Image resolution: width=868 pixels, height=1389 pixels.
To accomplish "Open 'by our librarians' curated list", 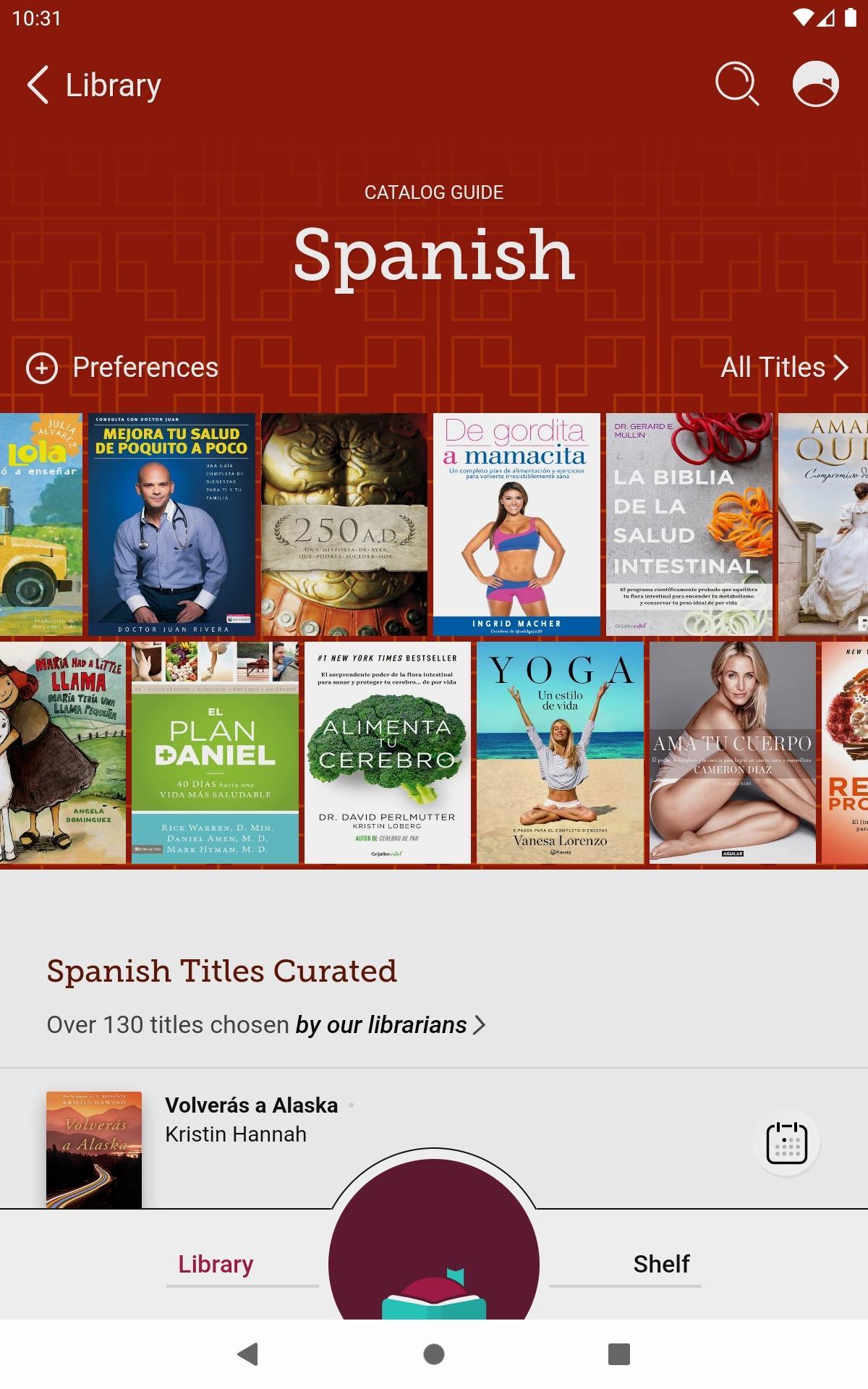I will [391, 1024].
